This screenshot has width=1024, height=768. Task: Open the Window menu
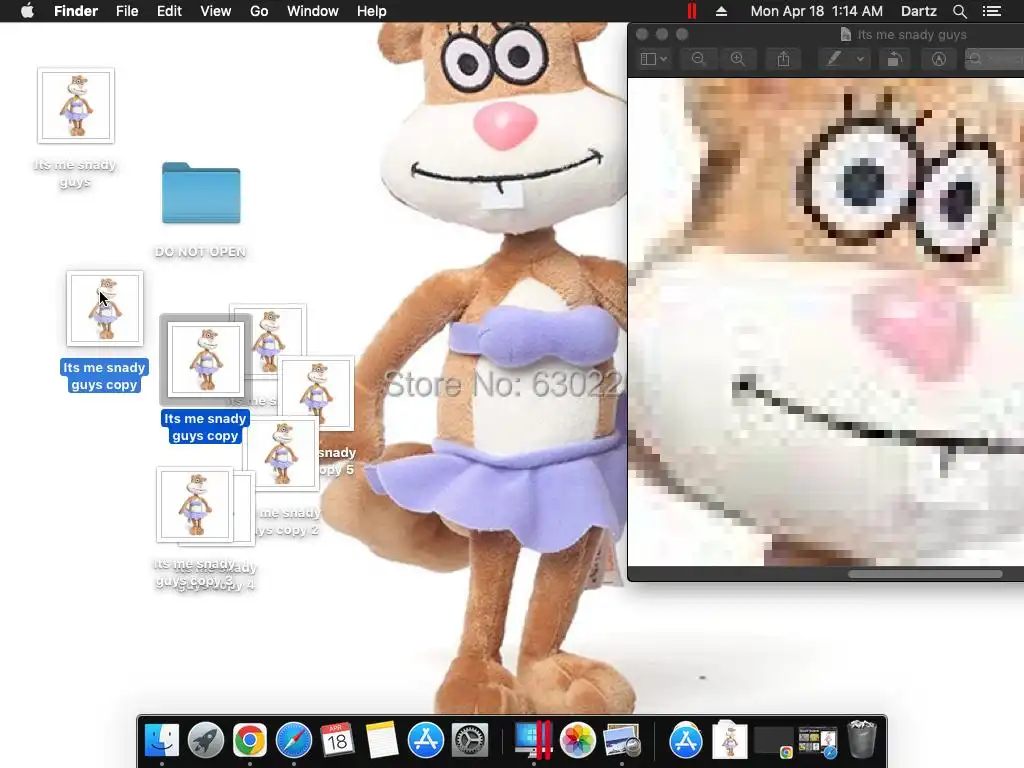click(x=313, y=11)
